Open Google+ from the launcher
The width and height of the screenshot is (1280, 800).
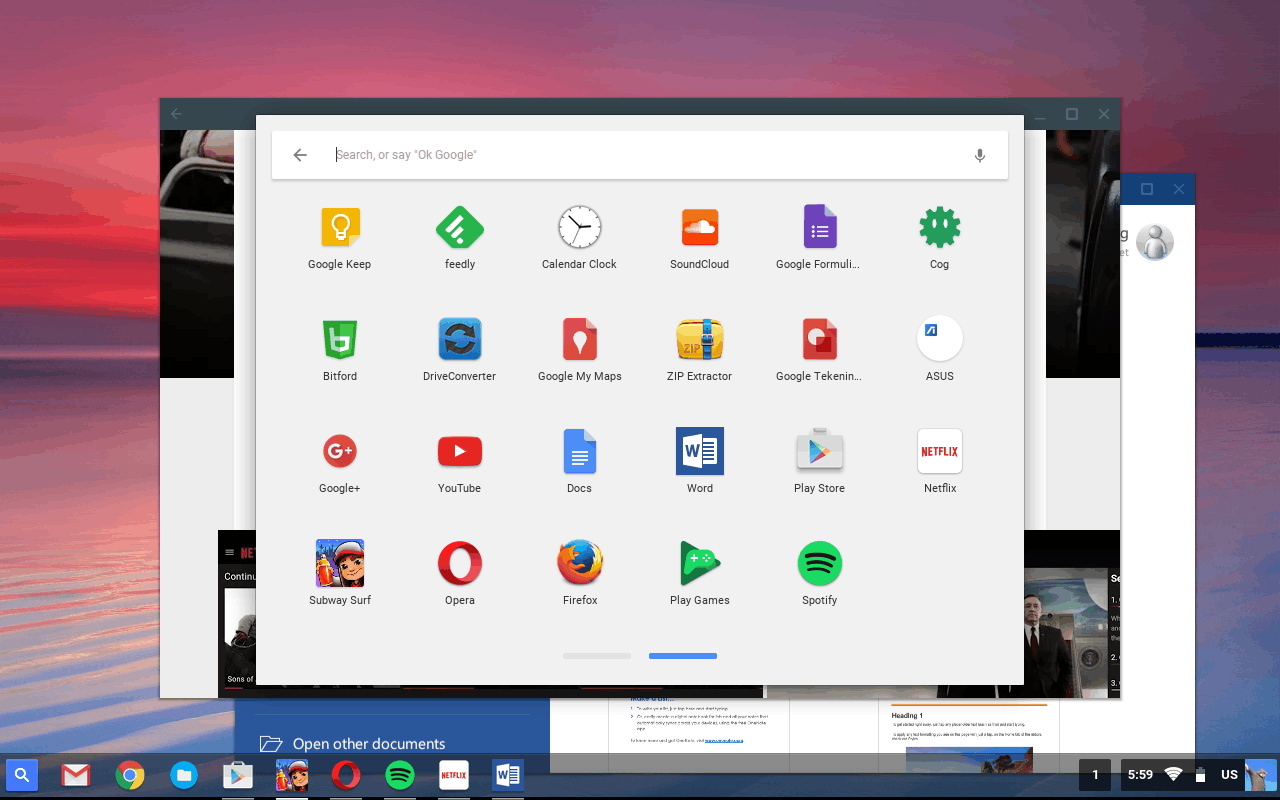click(x=340, y=452)
